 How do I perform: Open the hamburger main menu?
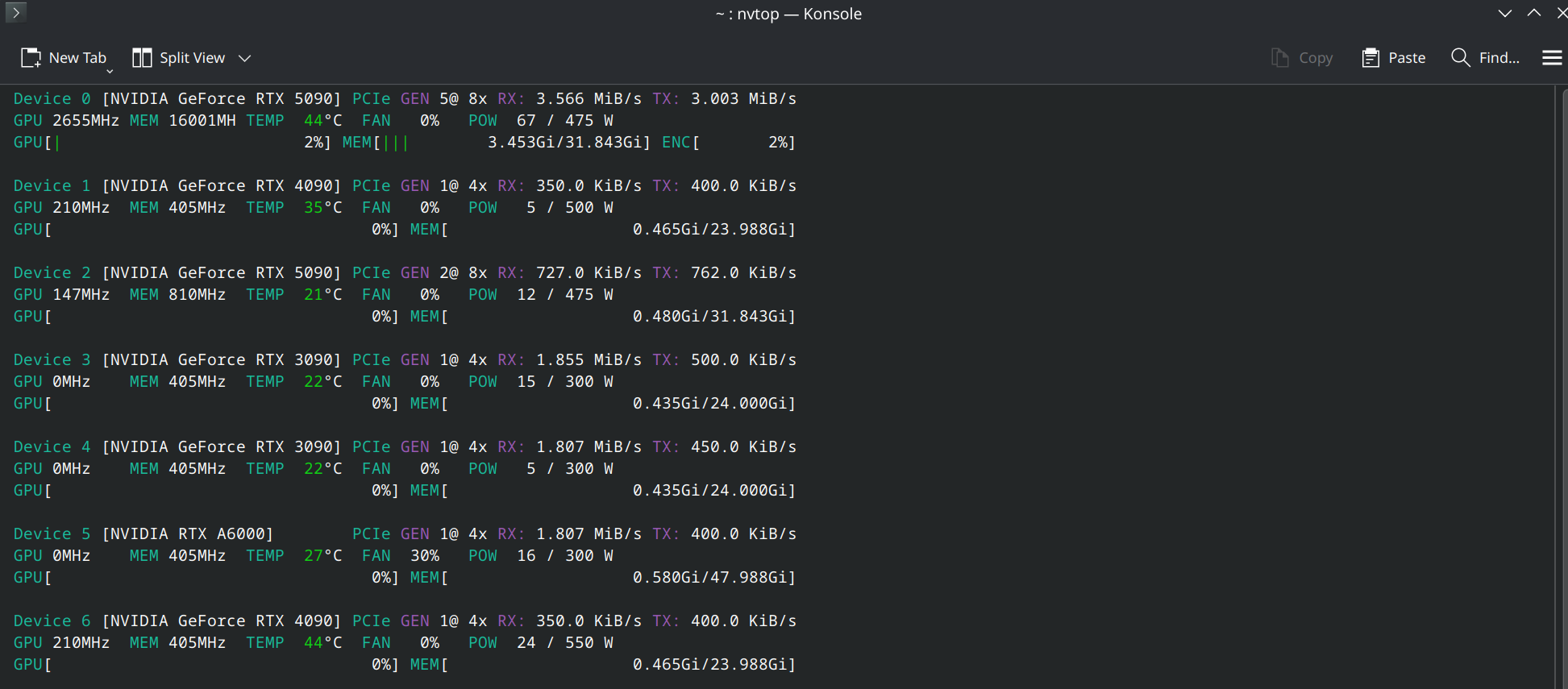tap(1552, 58)
